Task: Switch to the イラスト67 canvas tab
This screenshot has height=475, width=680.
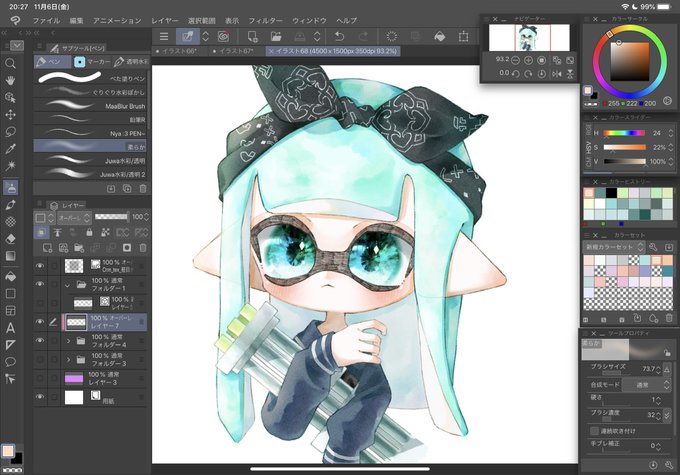Action: coord(235,51)
